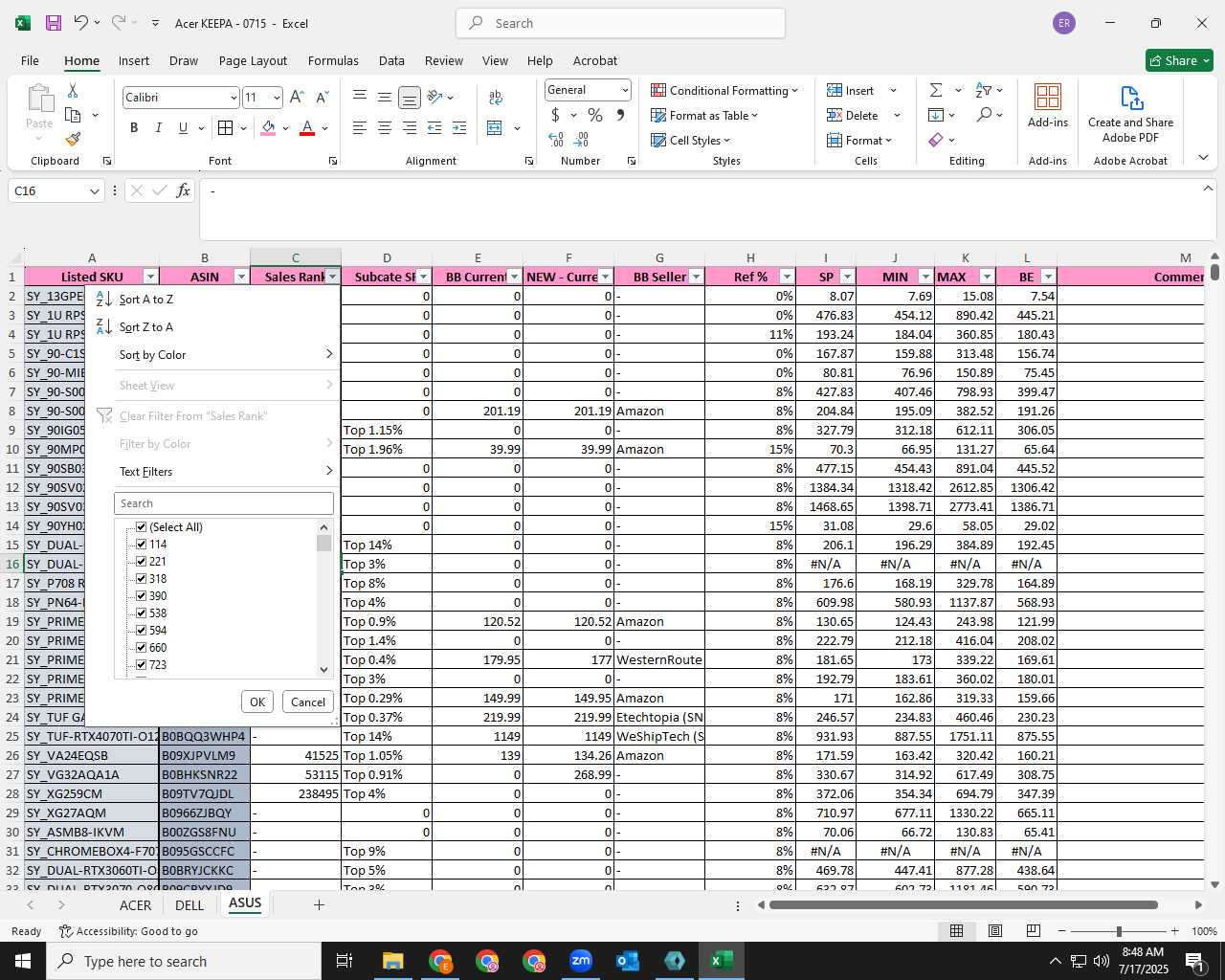Screen dimensions: 1225x980
Task: Uncheck the 538 filter value
Action: (x=142, y=613)
